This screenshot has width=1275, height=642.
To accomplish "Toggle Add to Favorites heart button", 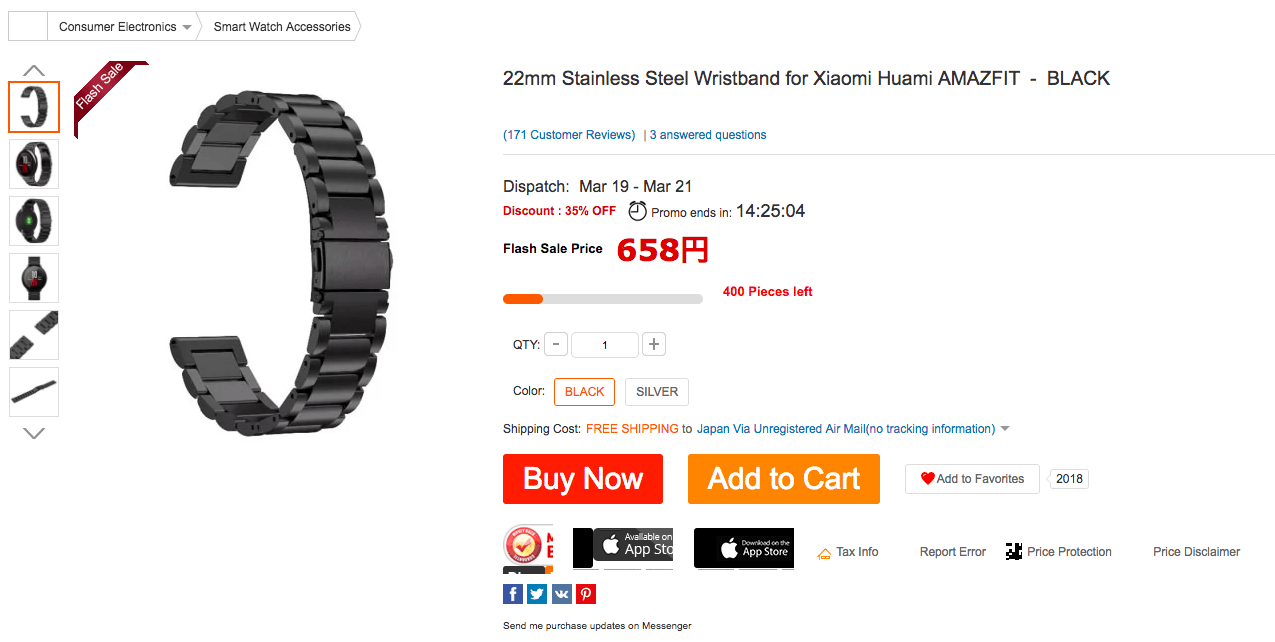I will pos(971,479).
